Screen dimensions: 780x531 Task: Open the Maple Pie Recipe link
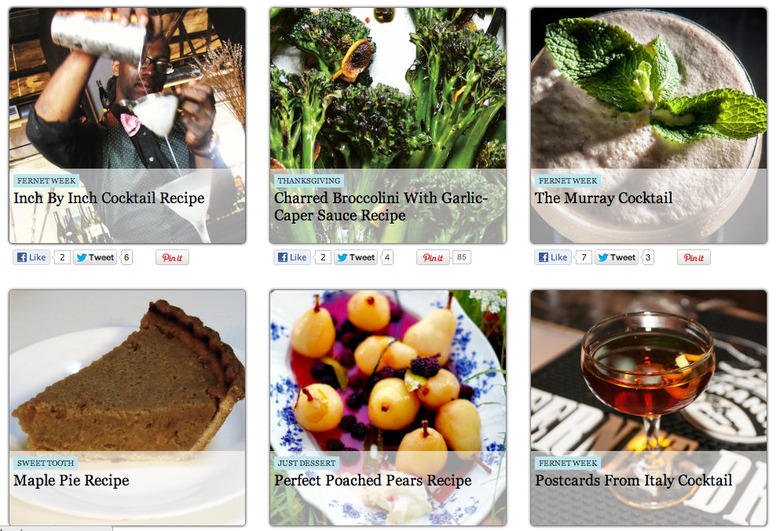coord(71,480)
